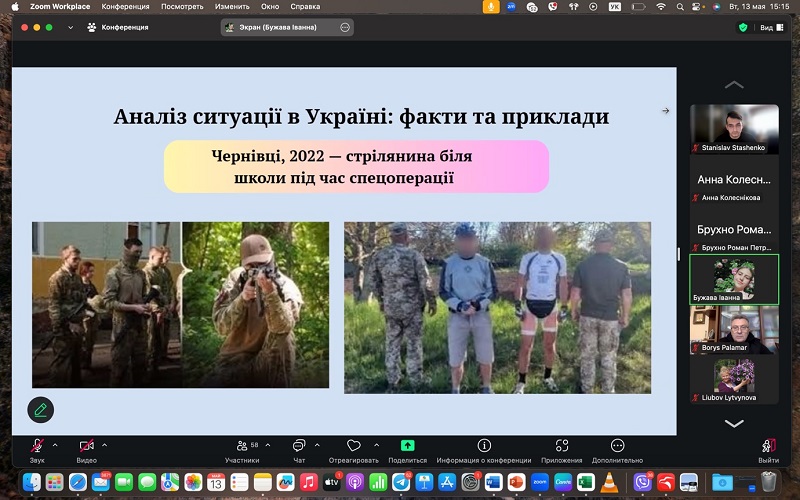The height and width of the screenshot is (500, 800).
Task: Expand caret beside Отреагировать
Action: pos(377,445)
